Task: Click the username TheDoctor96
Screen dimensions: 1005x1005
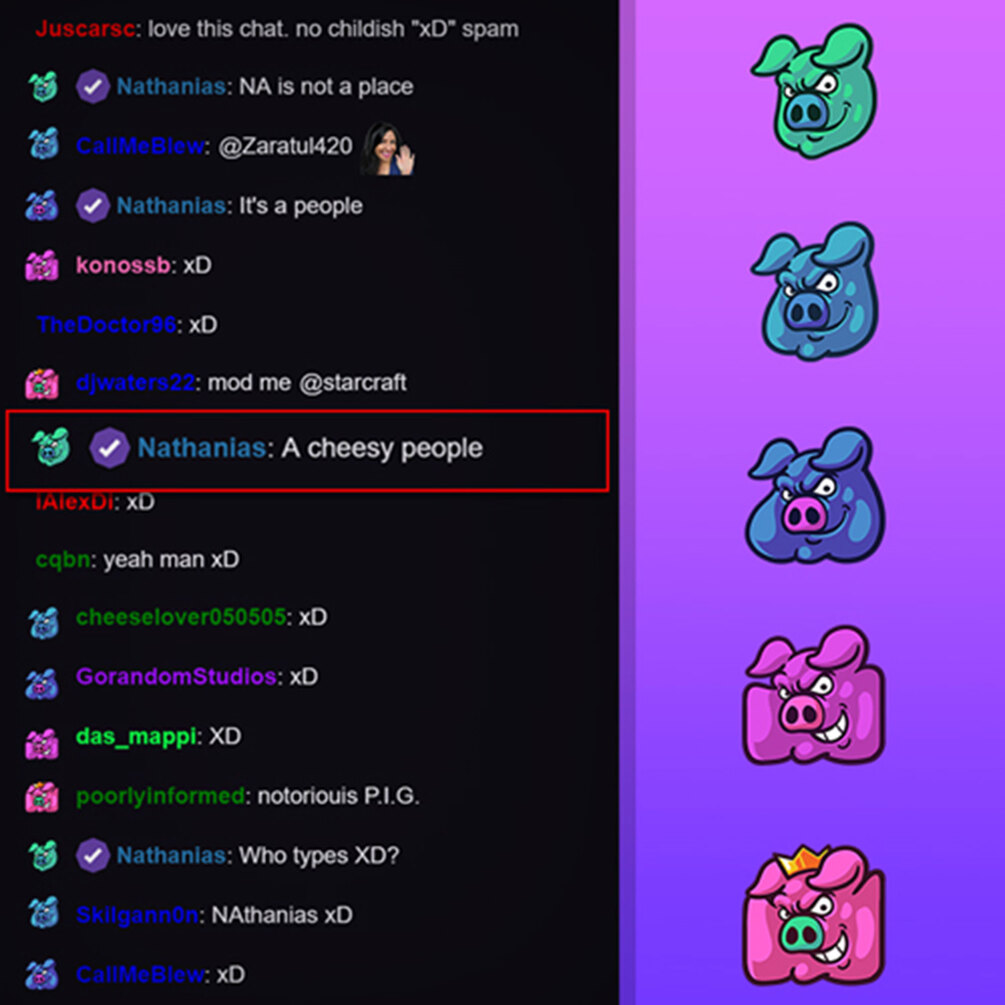Action: (106, 324)
